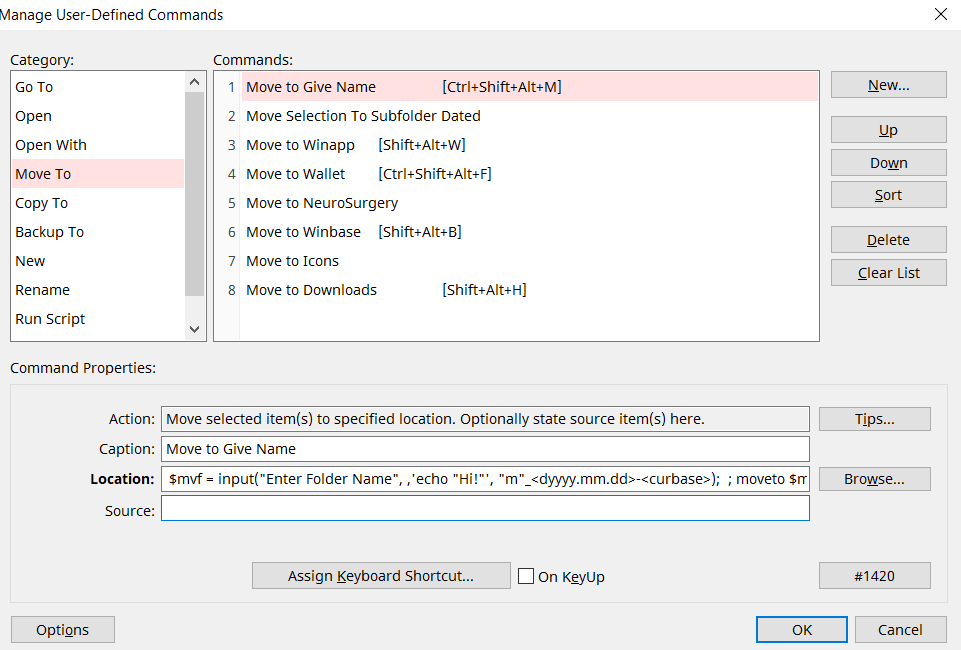Viewport: 961px width, 650px height.
Task: Delete the selected command
Action: [x=887, y=239]
